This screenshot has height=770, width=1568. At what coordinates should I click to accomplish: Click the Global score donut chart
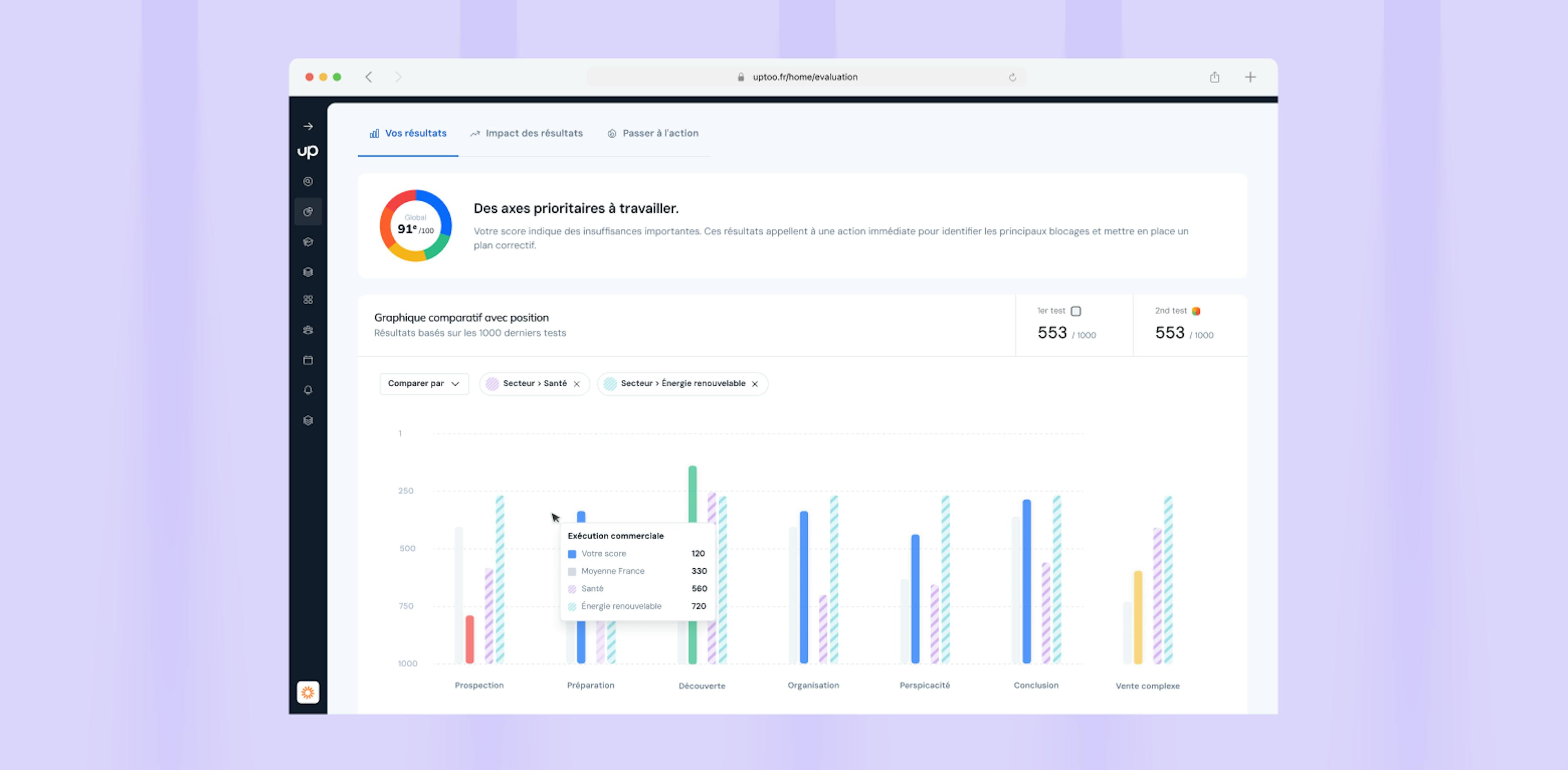pos(416,226)
